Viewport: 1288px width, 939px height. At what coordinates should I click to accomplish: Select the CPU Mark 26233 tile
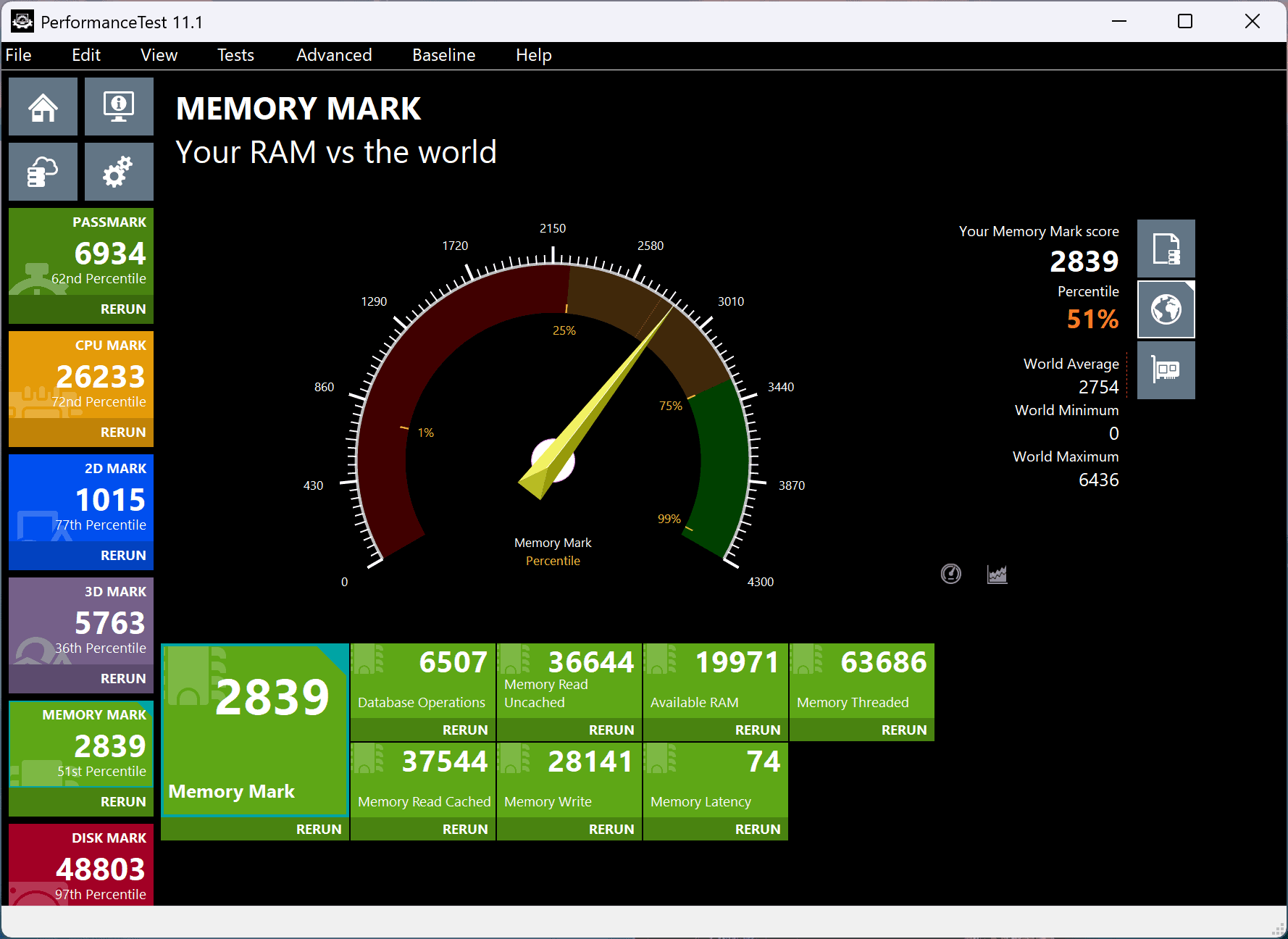(81, 375)
